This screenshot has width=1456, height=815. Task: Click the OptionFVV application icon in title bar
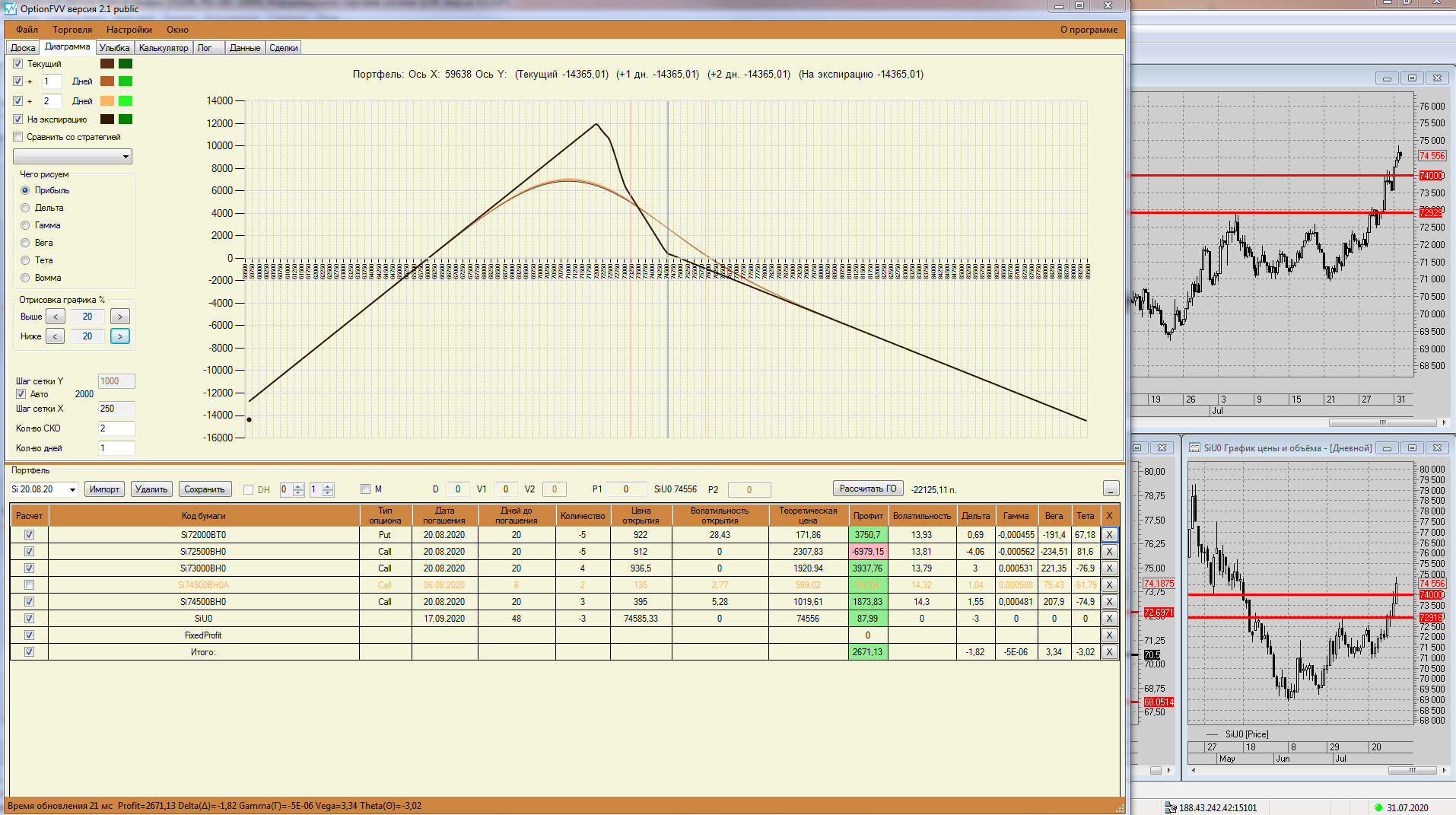[10, 8]
